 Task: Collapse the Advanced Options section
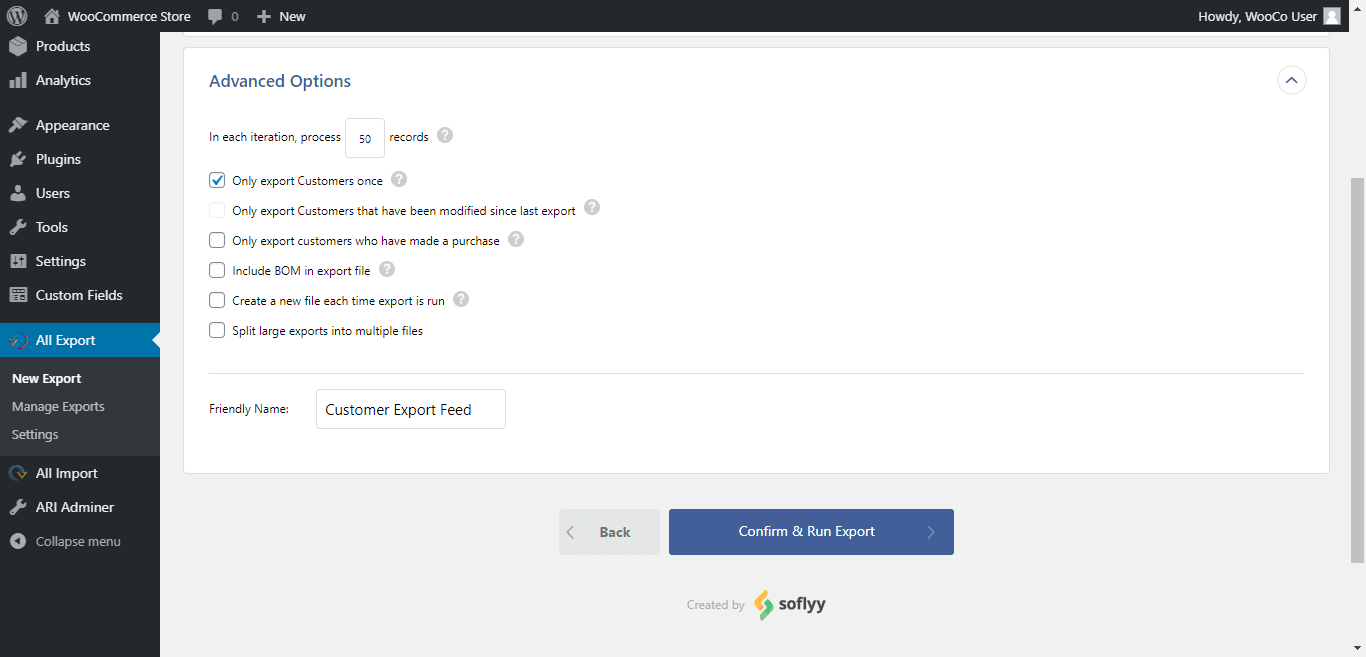point(1292,80)
